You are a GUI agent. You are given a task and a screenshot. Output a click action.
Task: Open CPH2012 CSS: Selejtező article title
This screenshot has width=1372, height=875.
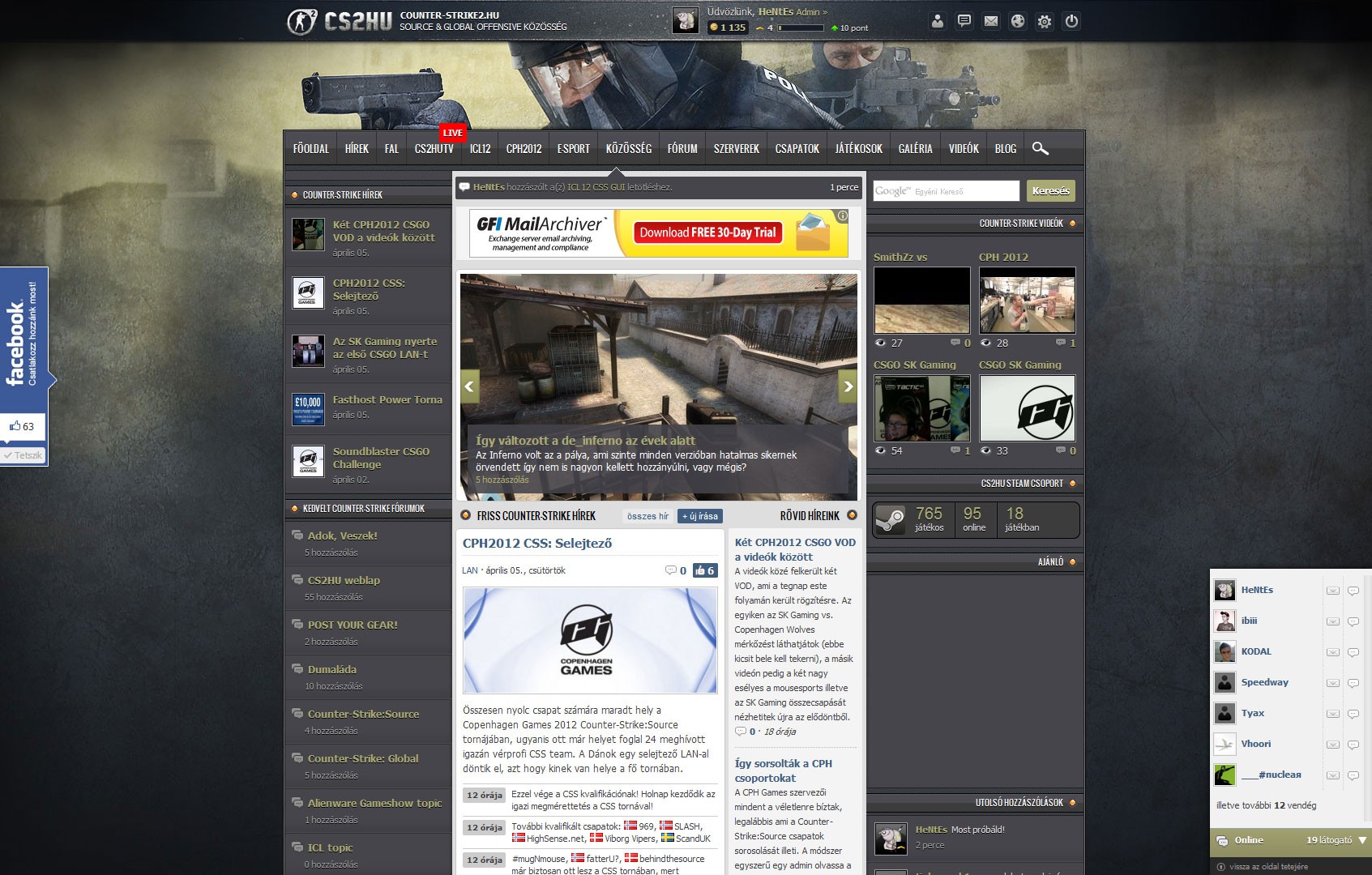click(x=537, y=544)
